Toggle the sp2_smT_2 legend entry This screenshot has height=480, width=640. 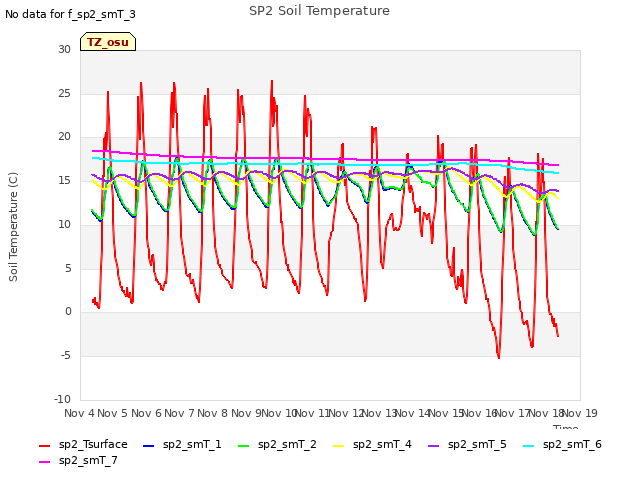(277, 444)
